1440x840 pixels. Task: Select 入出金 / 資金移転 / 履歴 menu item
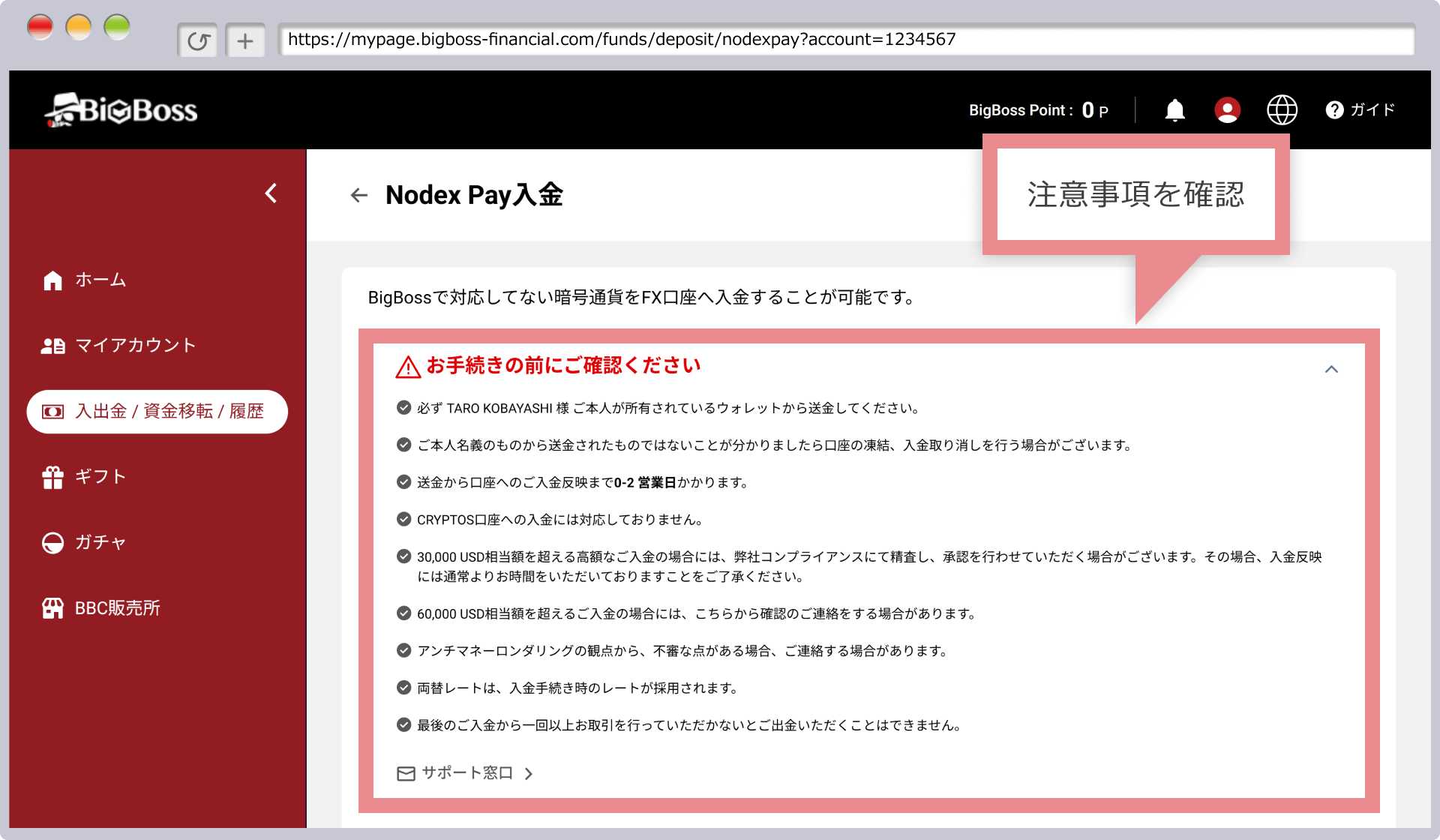pos(157,411)
